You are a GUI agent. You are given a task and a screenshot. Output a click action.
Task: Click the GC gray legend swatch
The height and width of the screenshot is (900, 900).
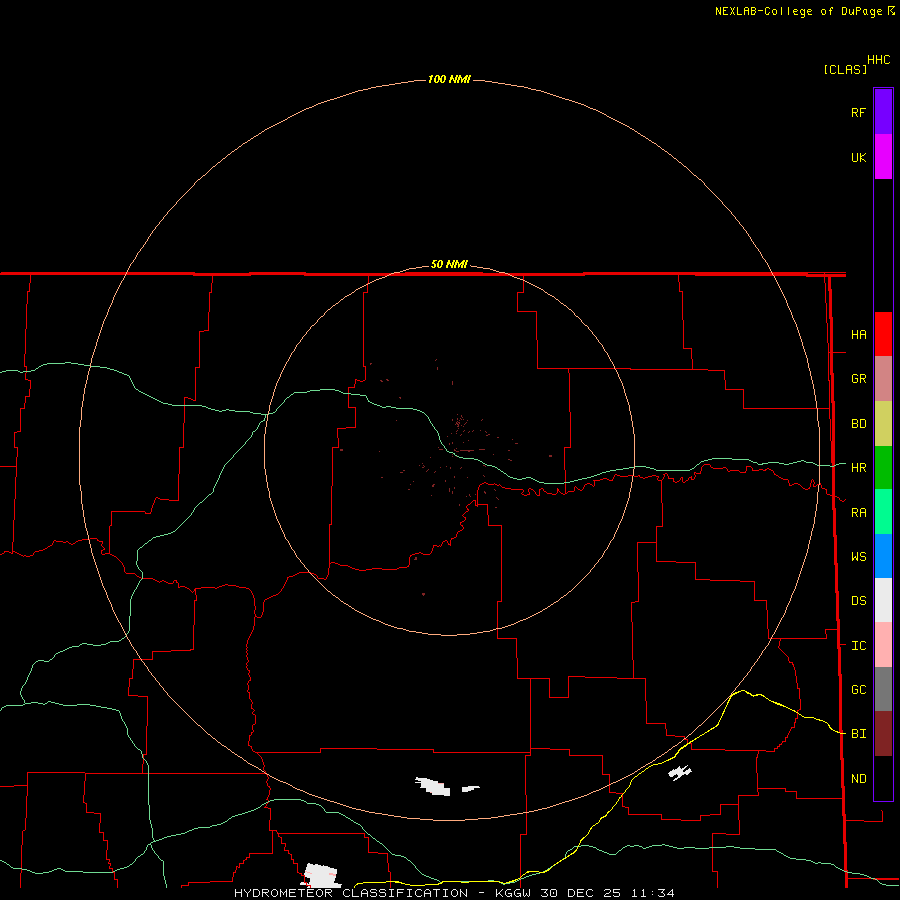(x=883, y=689)
